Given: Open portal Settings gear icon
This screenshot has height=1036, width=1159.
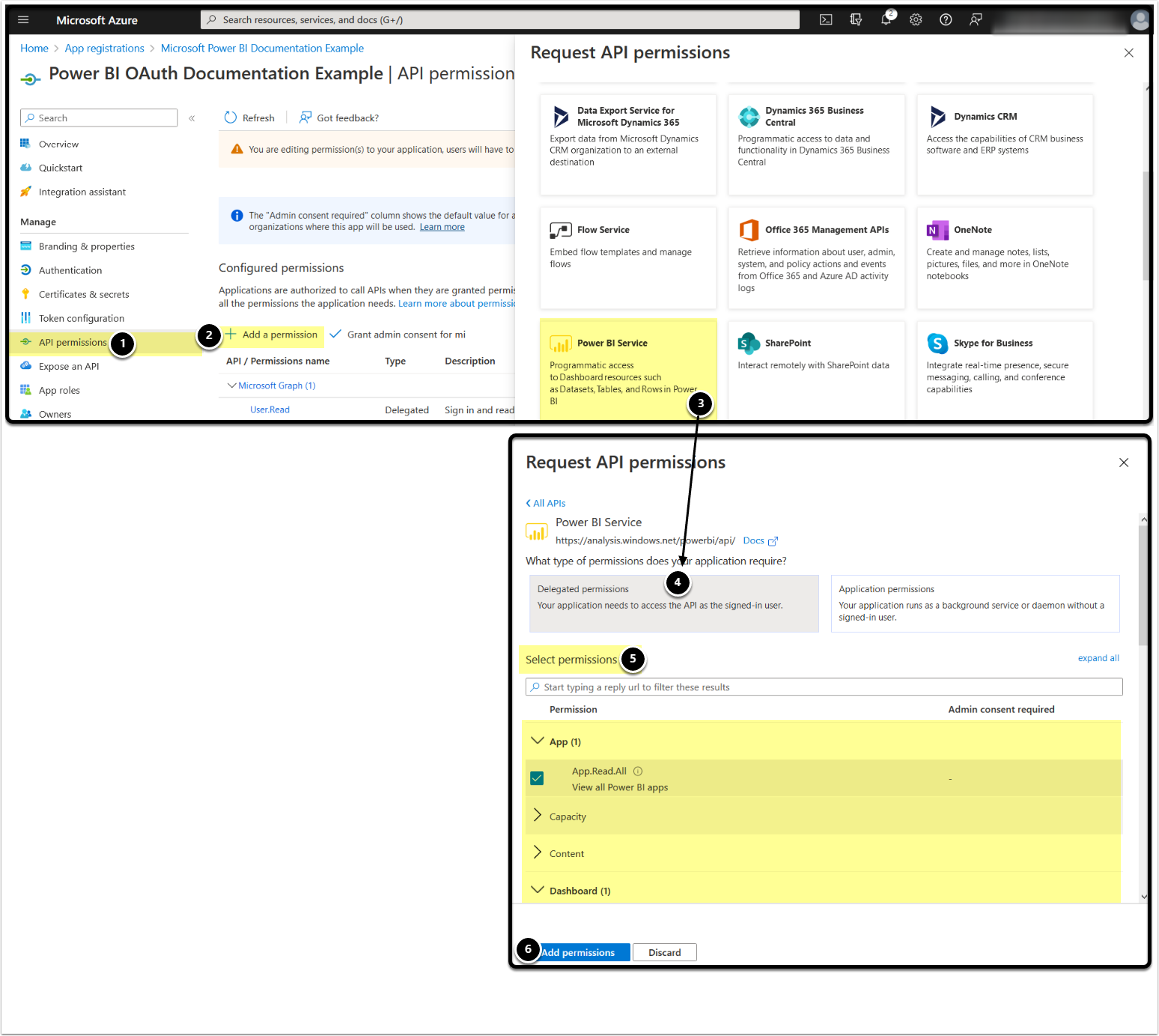Looking at the screenshot, I should coord(916,20).
